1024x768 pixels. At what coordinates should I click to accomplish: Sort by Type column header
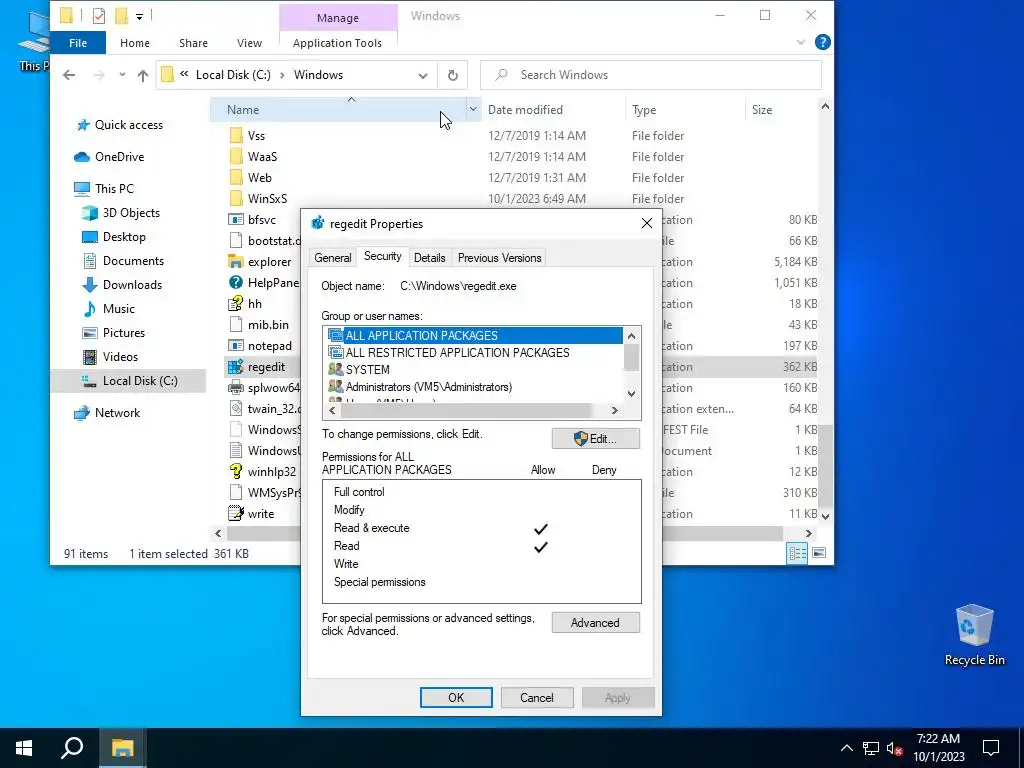point(685,110)
